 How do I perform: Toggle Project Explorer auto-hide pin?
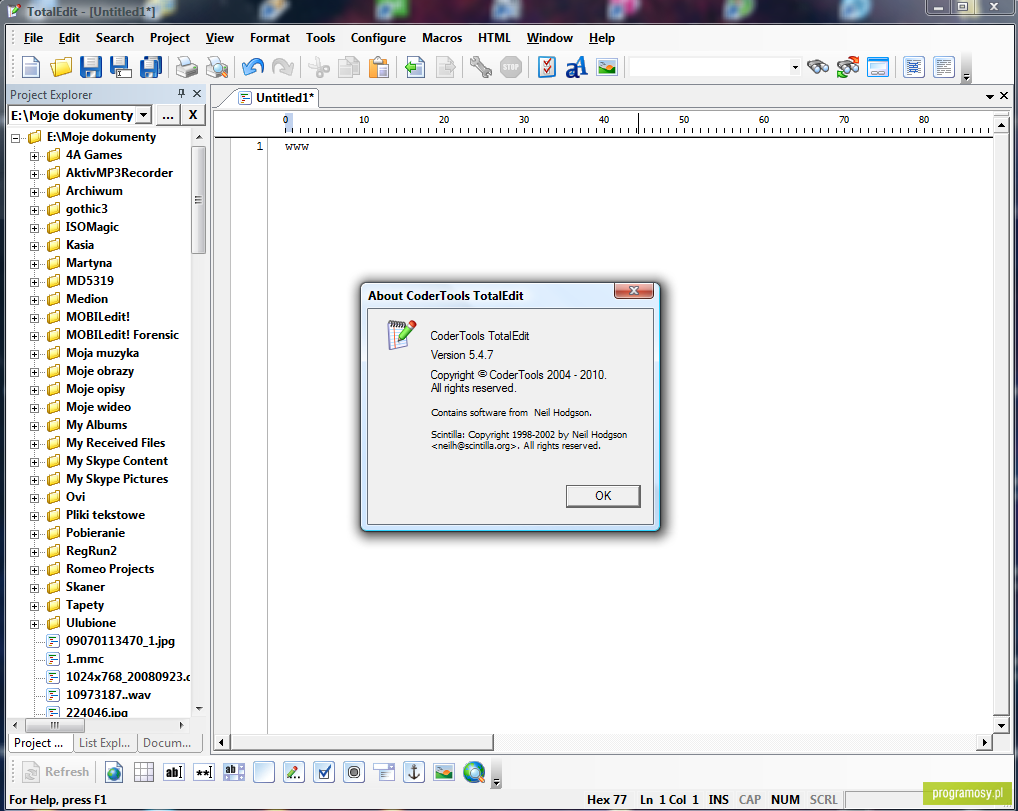181,94
